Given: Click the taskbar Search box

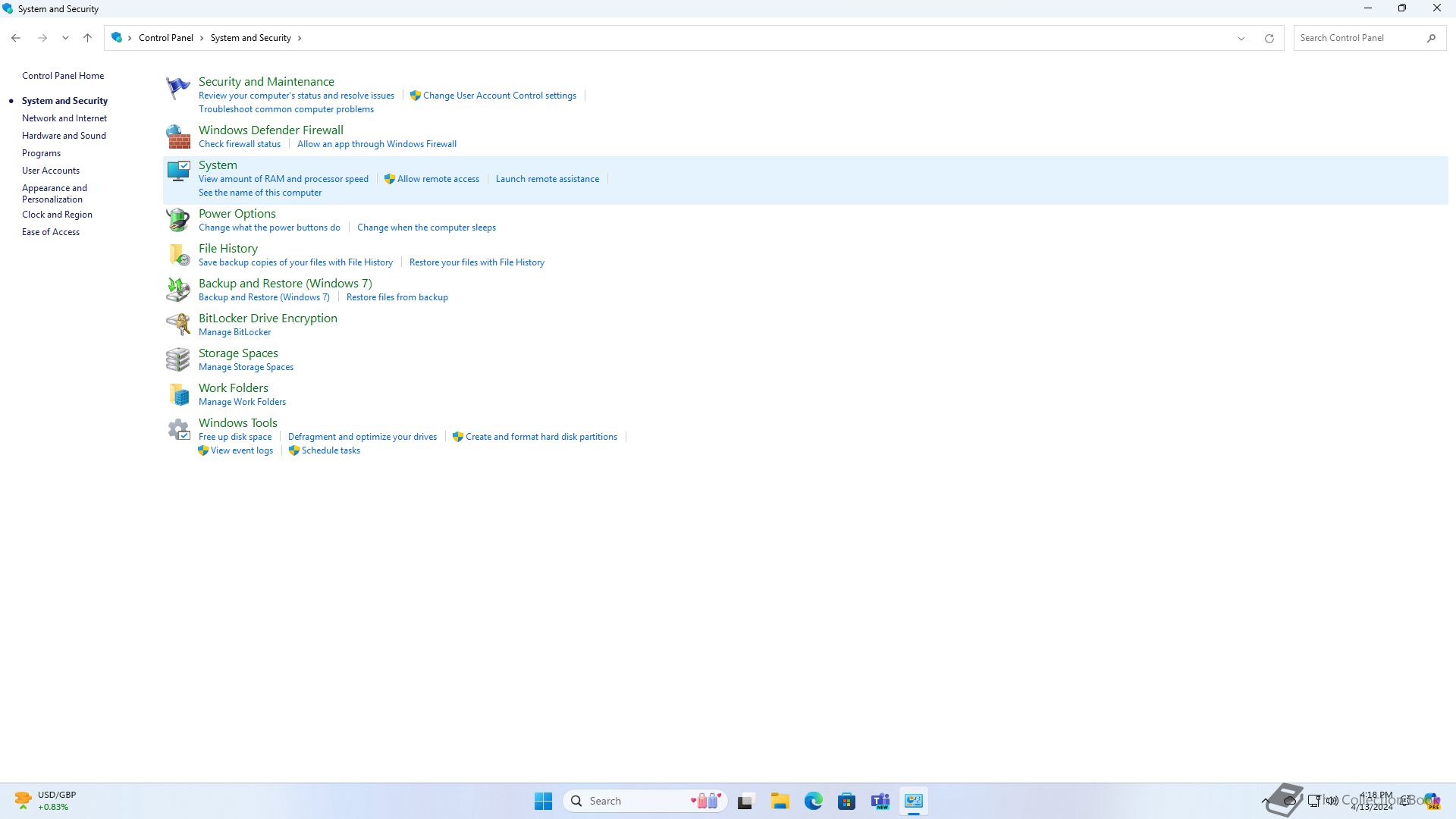Looking at the screenshot, I should pyautogui.click(x=645, y=801).
